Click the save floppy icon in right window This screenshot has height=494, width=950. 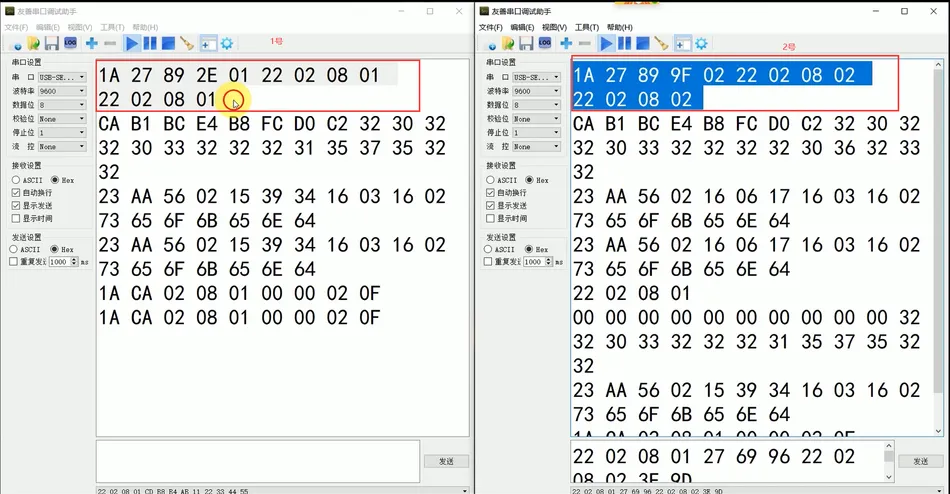[526, 43]
